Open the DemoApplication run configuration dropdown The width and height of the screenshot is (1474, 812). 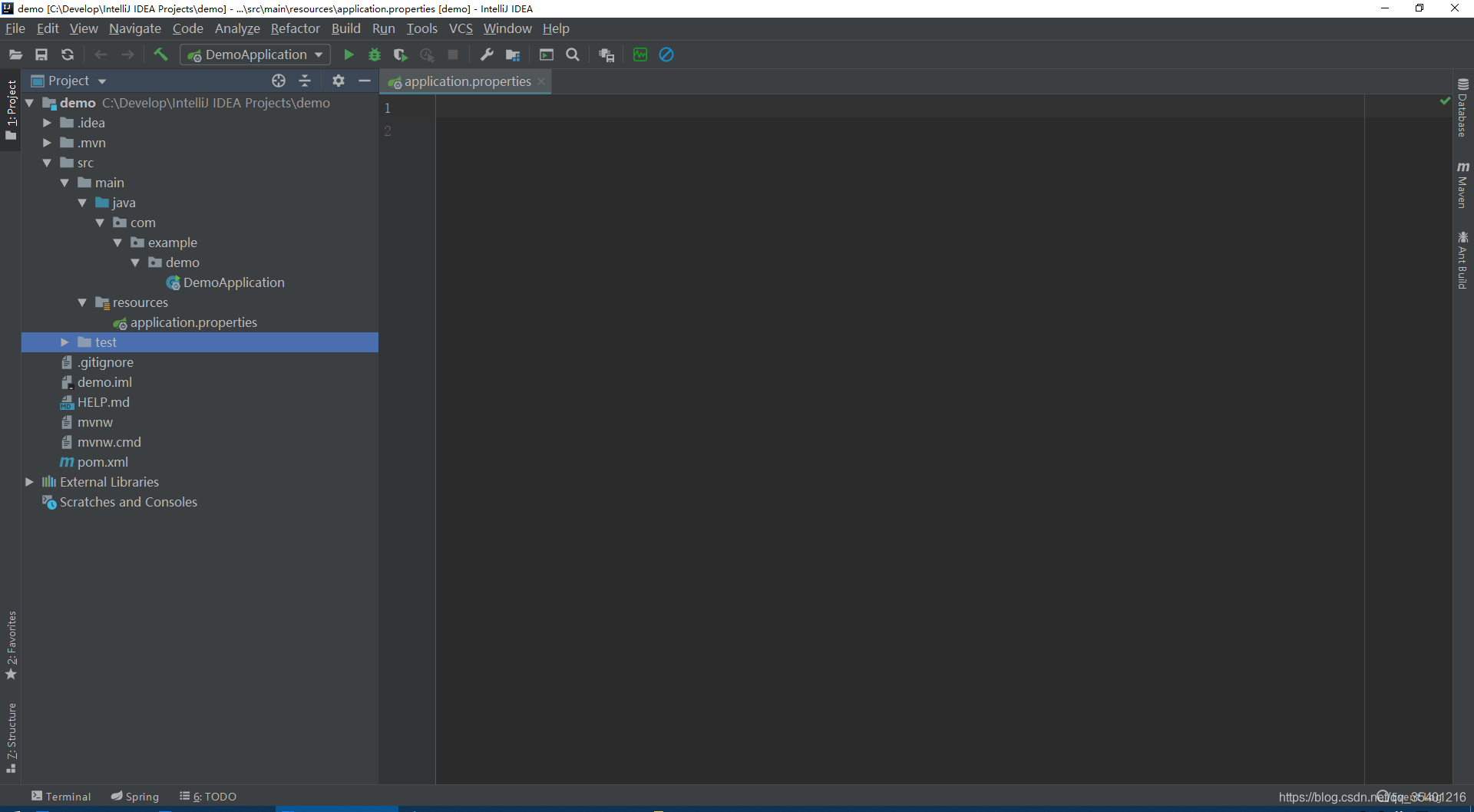(256, 54)
